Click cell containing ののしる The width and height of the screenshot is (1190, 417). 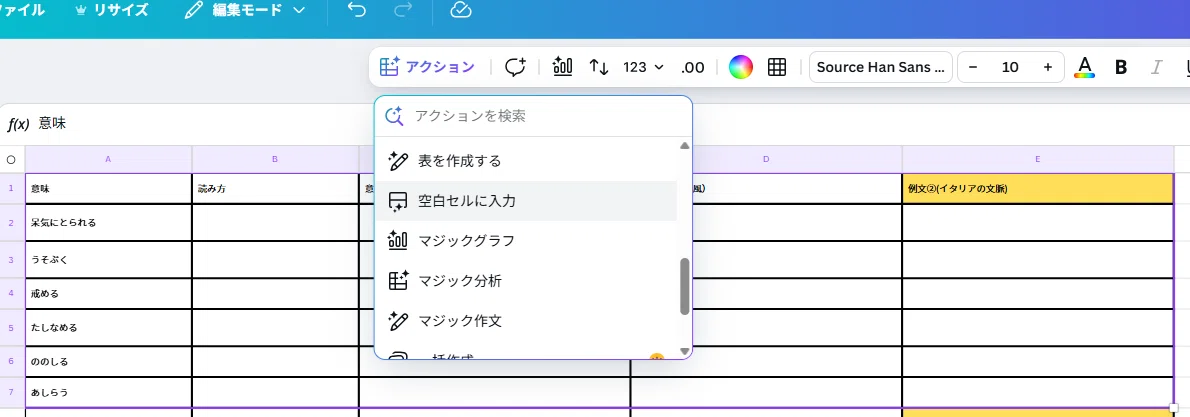[x=109, y=362]
